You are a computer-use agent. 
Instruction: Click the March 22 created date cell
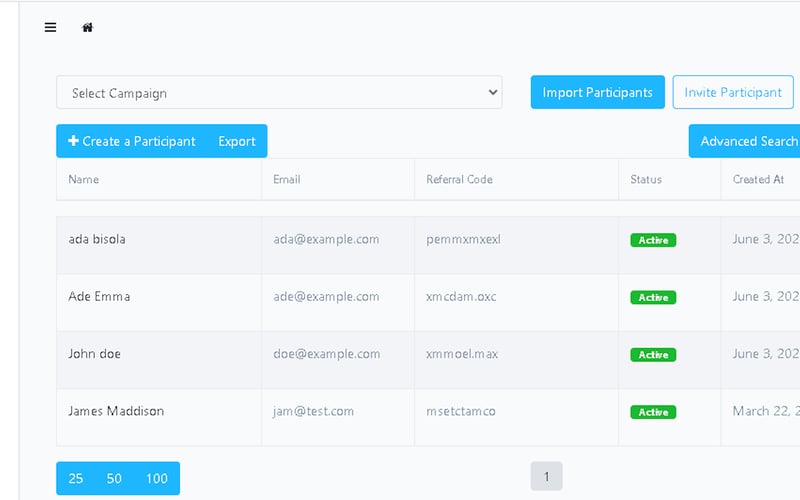(761, 417)
